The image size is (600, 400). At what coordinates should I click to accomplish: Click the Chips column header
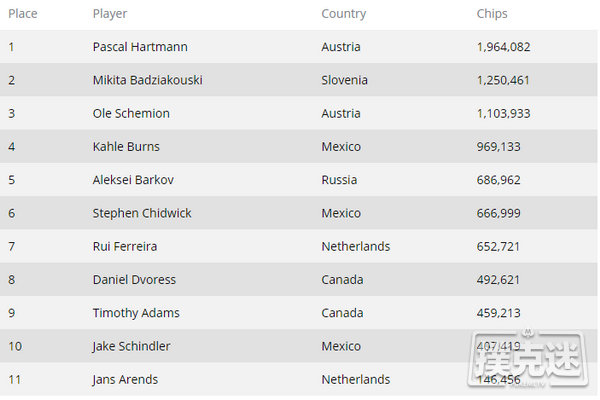coord(492,14)
